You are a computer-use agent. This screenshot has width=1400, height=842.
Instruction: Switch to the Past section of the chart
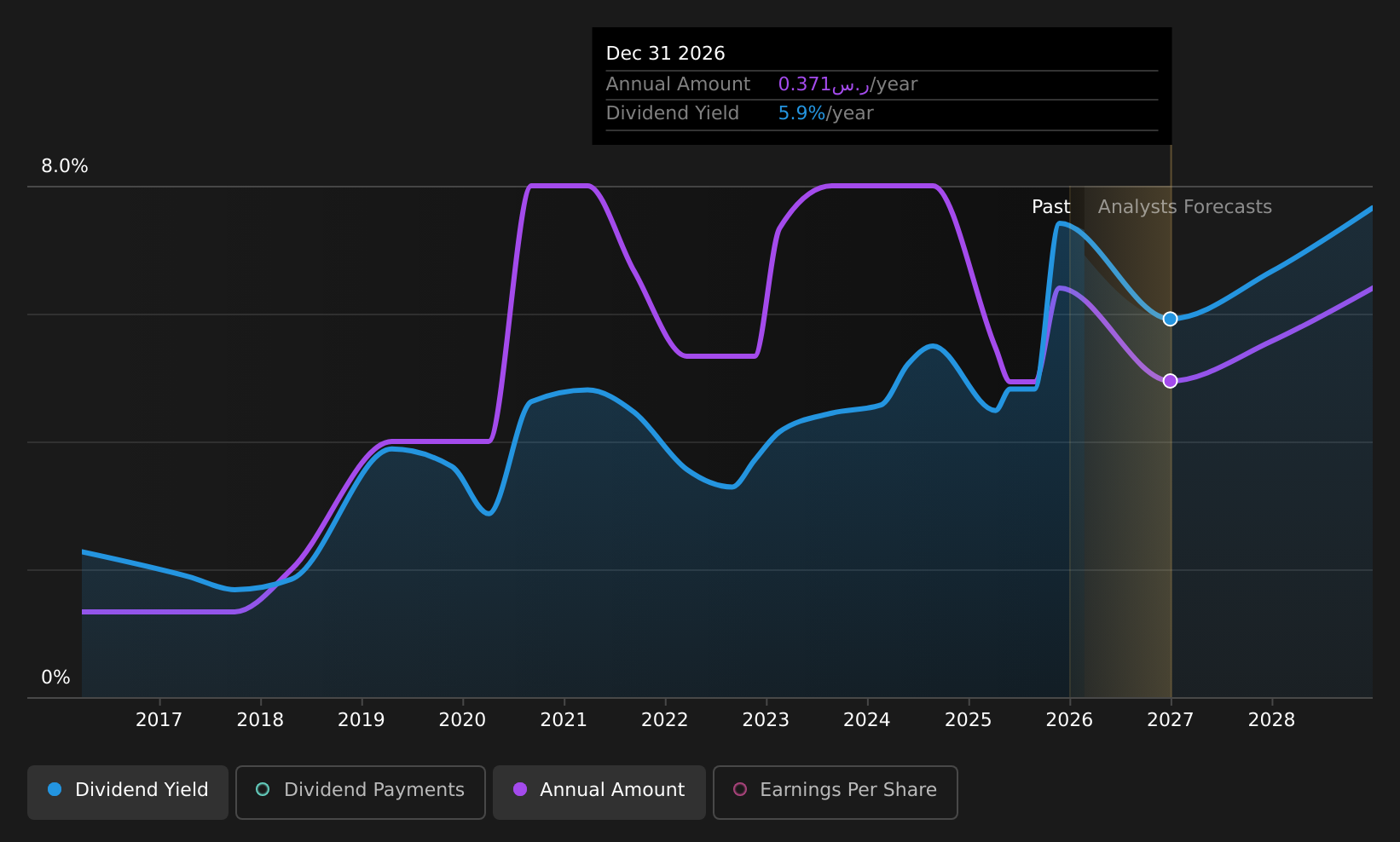(x=1051, y=206)
